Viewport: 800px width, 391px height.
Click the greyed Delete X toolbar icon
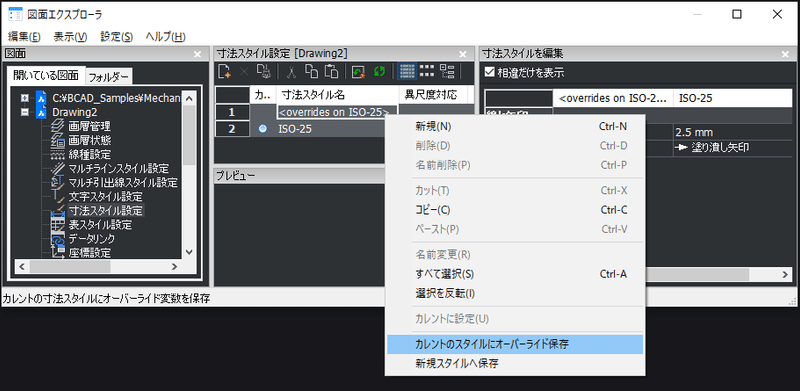click(x=244, y=72)
